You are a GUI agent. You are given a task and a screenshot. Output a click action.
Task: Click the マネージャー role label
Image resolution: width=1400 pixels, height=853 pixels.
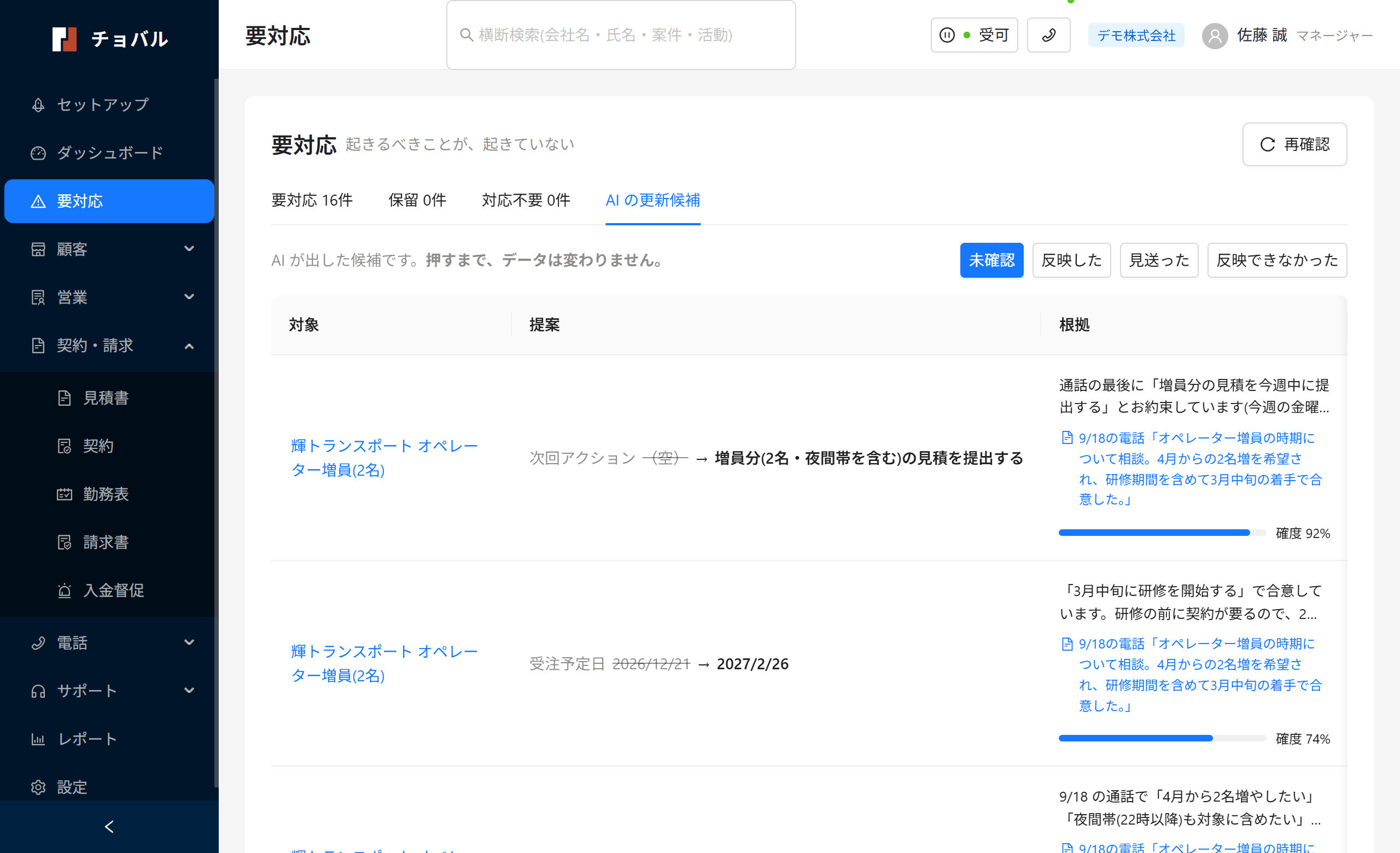tap(1335, 36)
